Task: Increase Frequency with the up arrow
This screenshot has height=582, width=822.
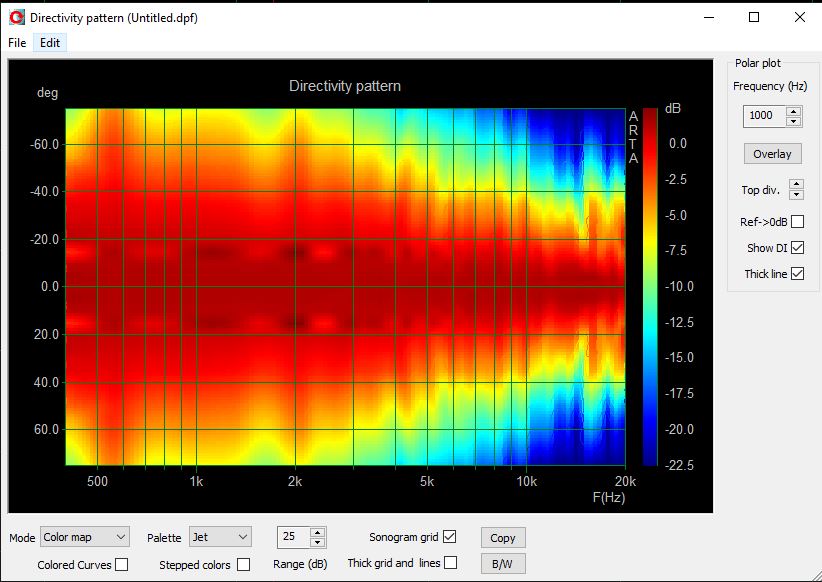Action: (794, 111)
